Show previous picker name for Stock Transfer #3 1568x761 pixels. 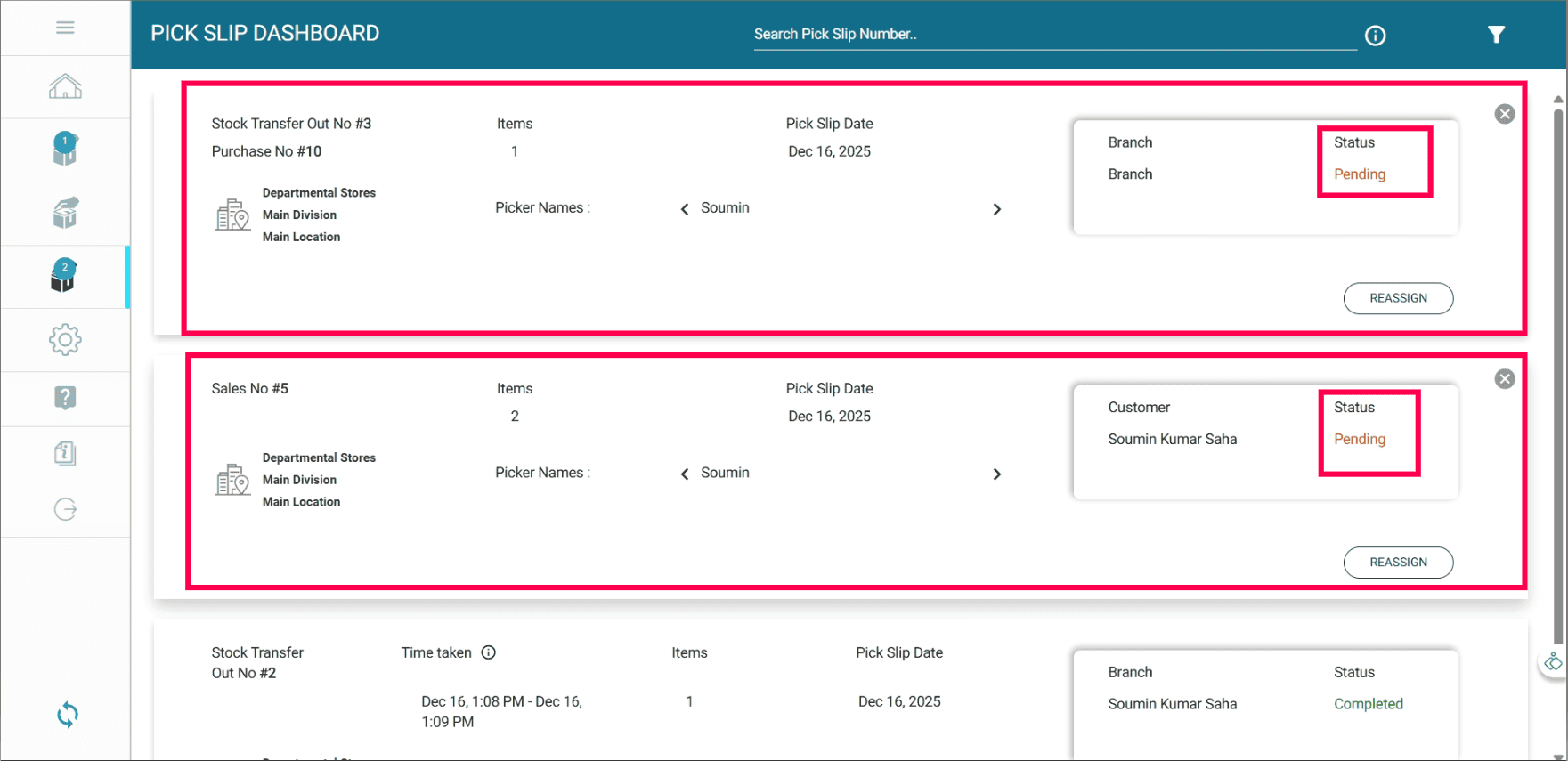tap(685, 209)
